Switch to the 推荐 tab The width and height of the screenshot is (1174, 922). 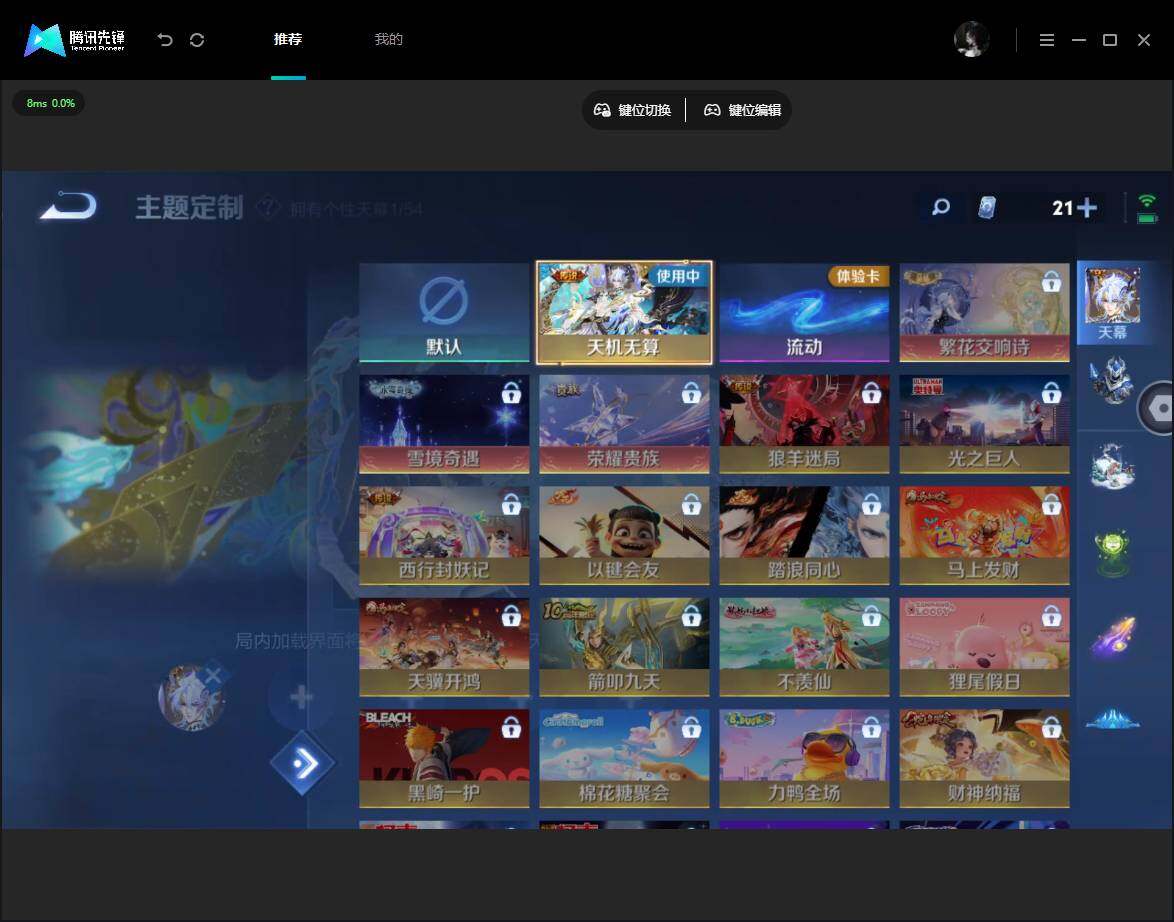(x=288, y=39)
